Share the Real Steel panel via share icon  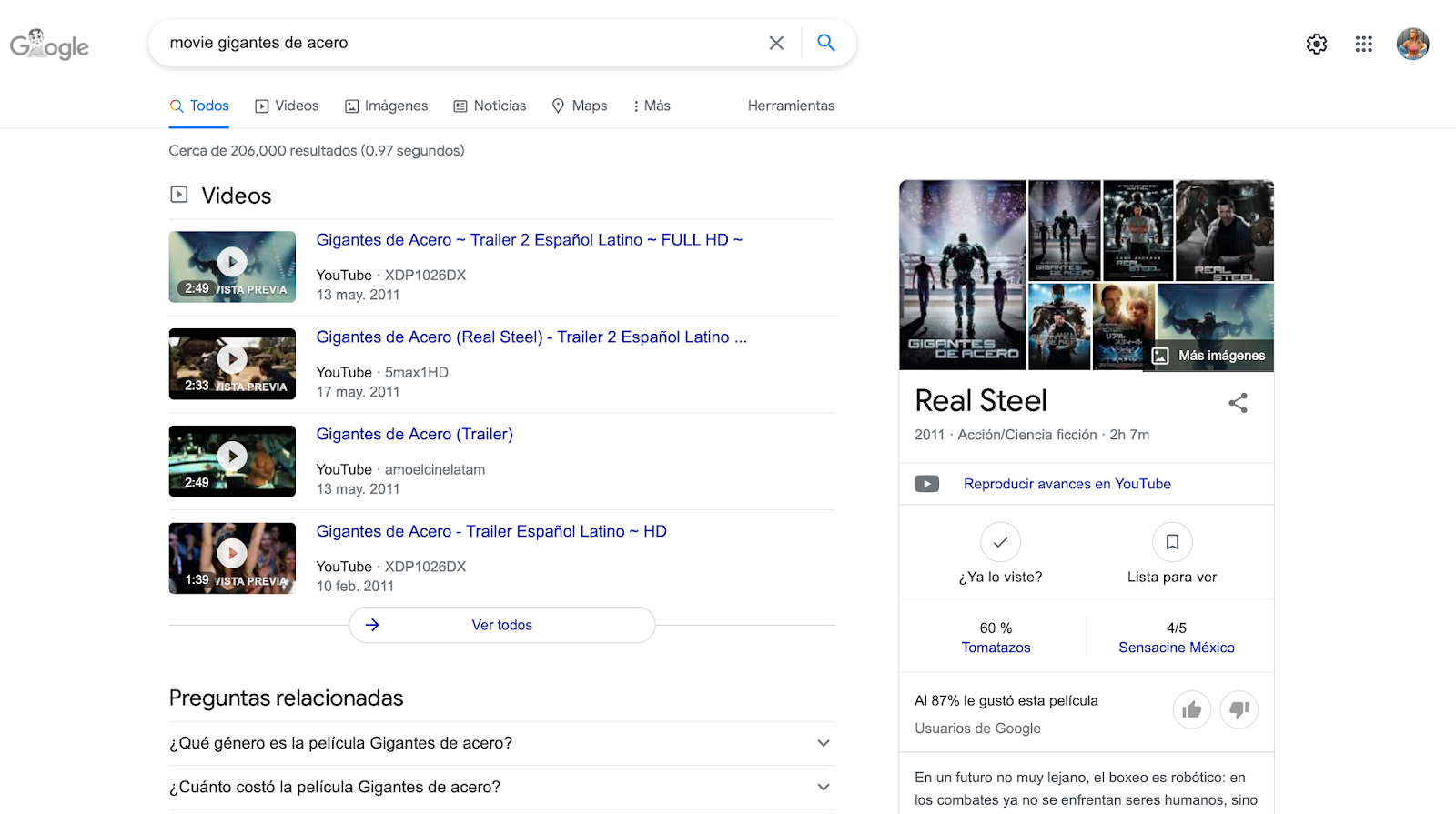tap(1238, 403)
